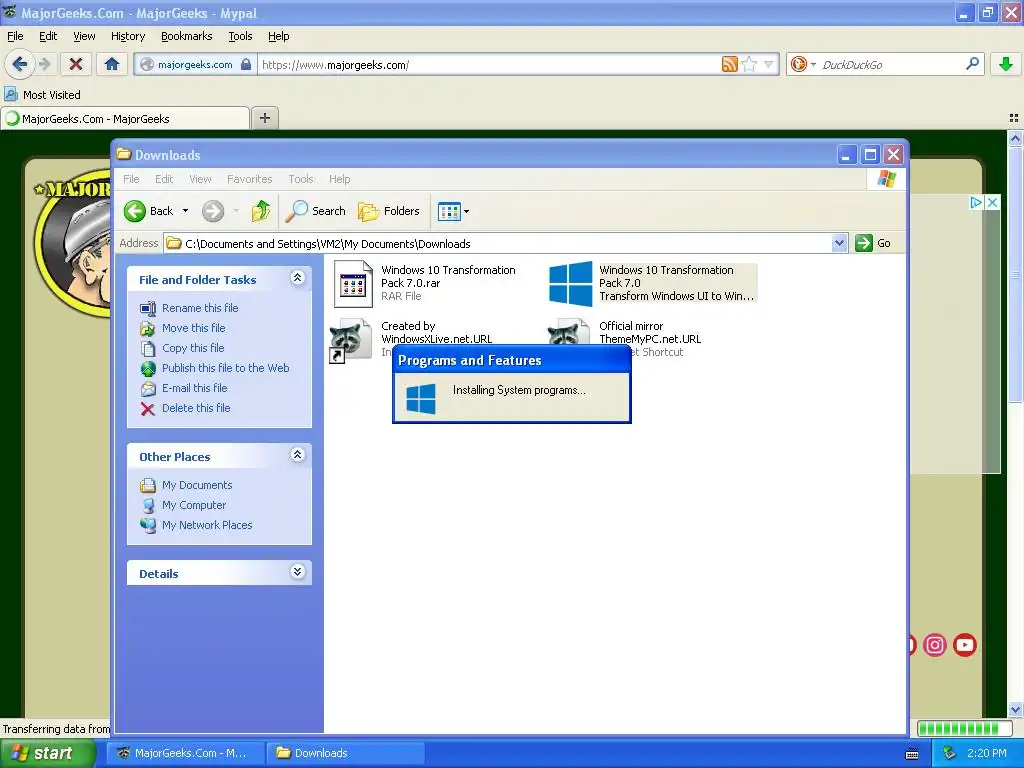1024x768 pixels.
Task: Click Delete this file
Action: click(x=196, y=408)
